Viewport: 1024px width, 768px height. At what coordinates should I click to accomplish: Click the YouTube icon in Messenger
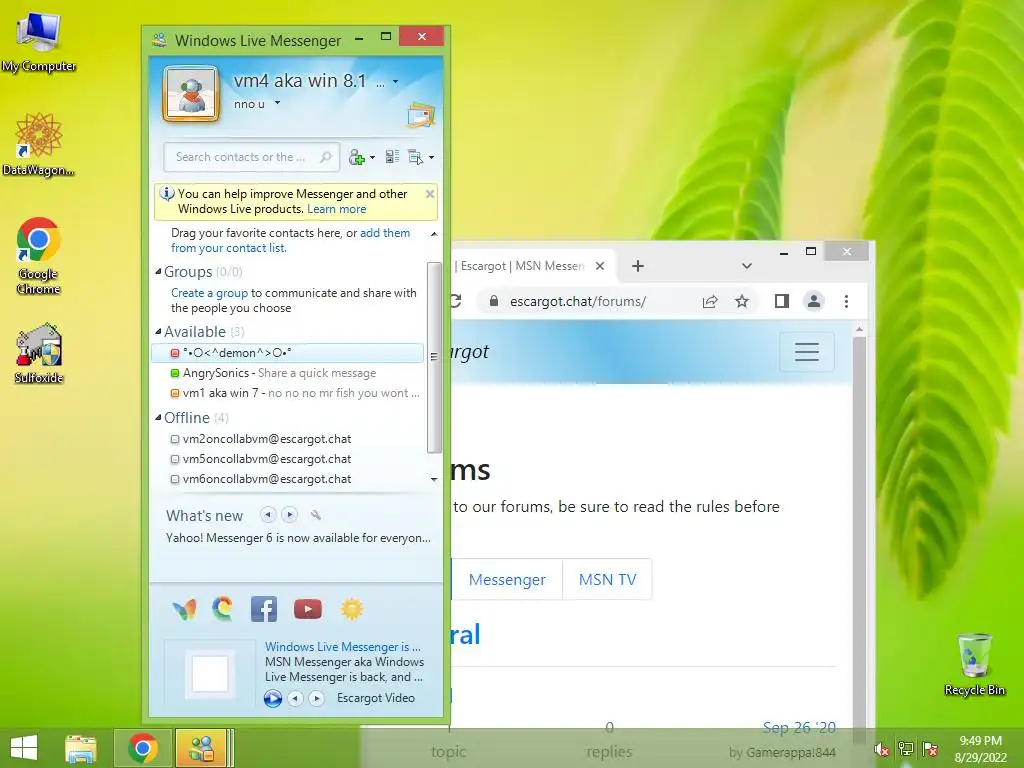point(308,609)
